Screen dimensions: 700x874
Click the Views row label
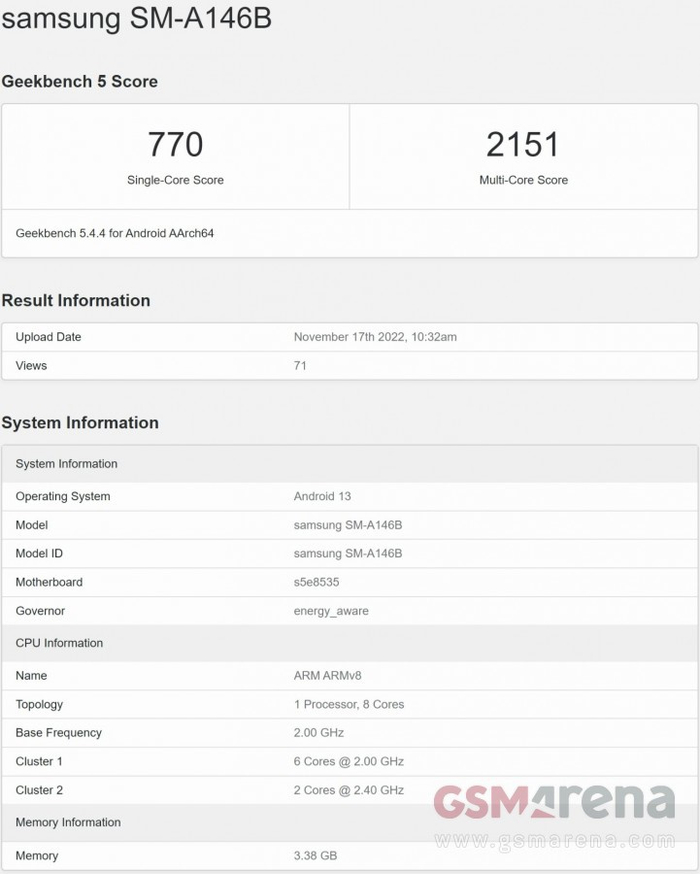(x=31, y=366)
